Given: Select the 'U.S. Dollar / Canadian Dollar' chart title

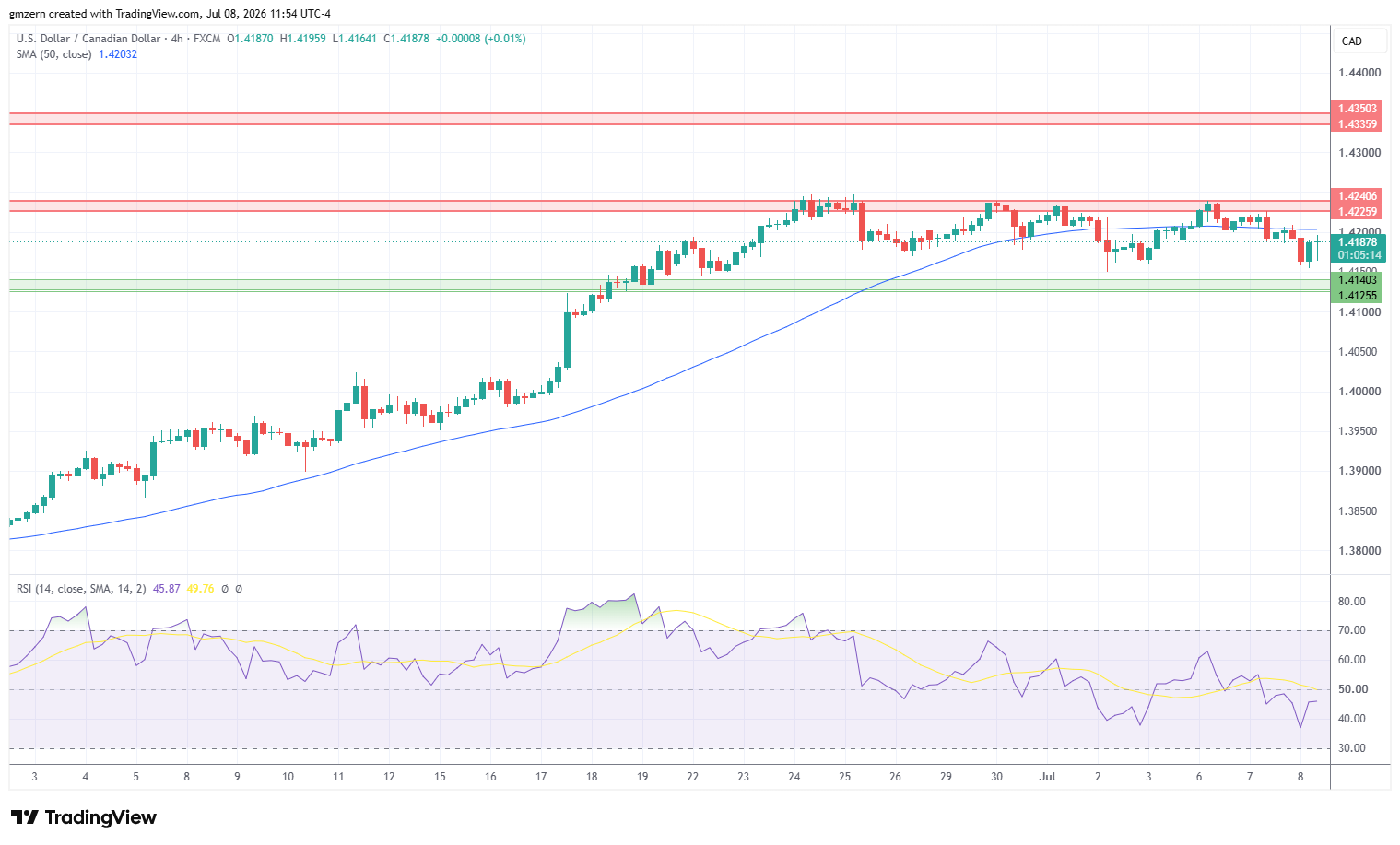Looking at the screenshot, I should (88, 39).
